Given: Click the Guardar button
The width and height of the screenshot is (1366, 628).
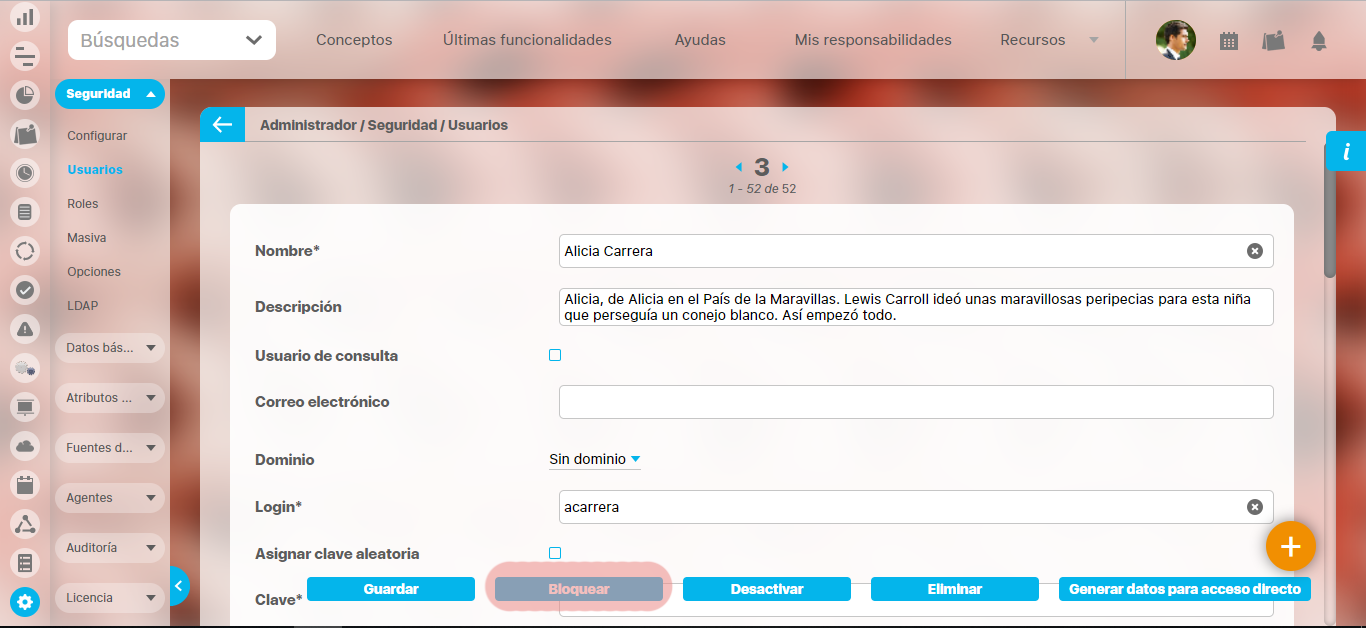Looking at the screenshot, I should point(390,589).
